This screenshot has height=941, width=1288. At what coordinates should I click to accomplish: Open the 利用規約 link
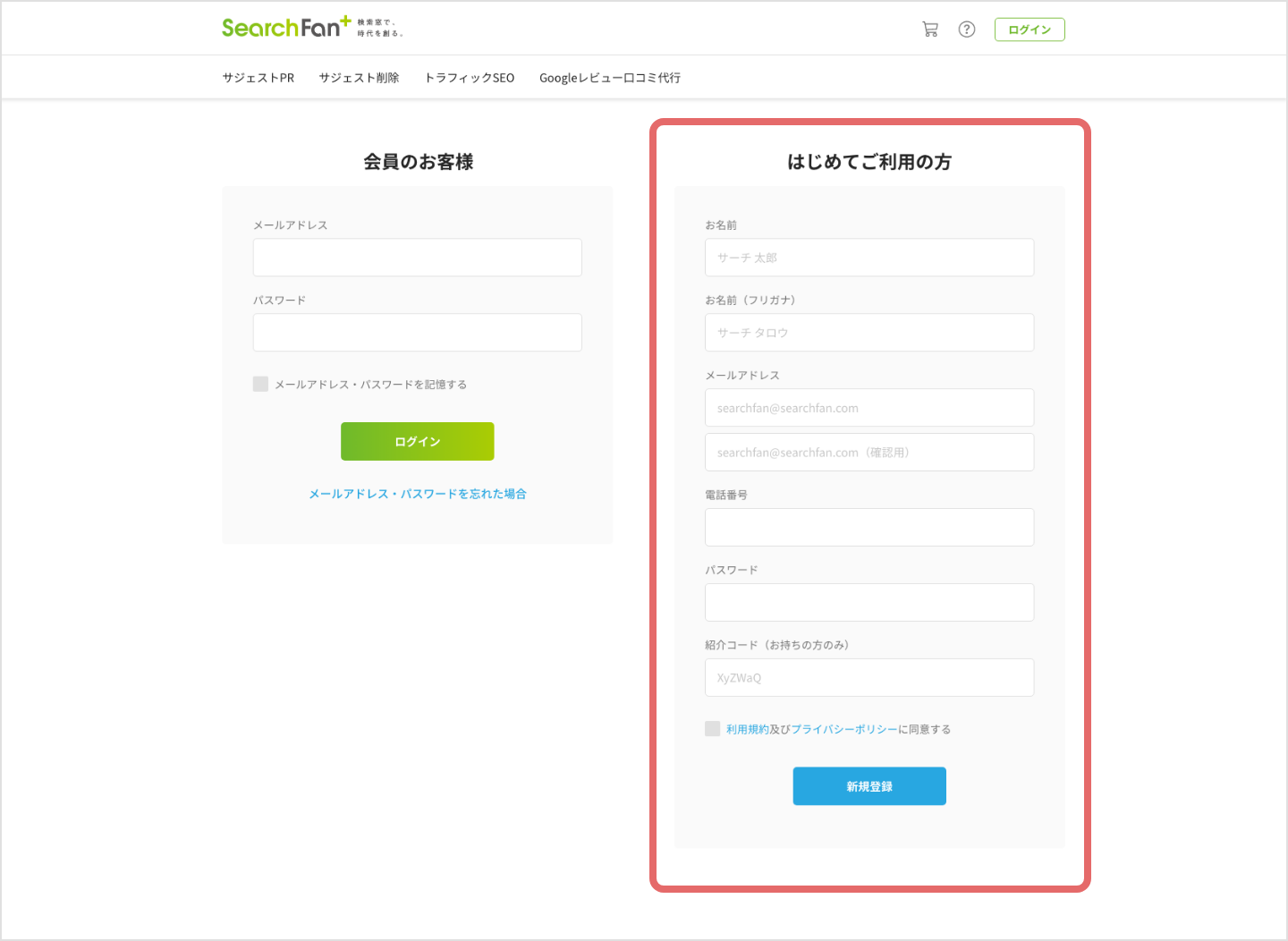pyautogui.click(x=747, y=730)
